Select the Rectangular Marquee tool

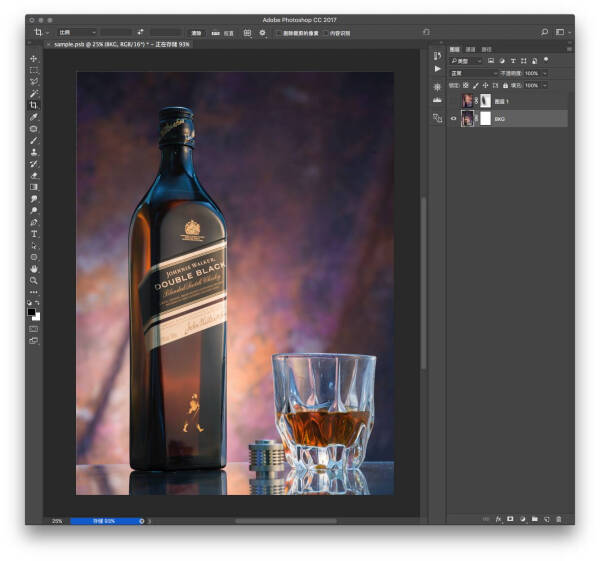point(34,70)
